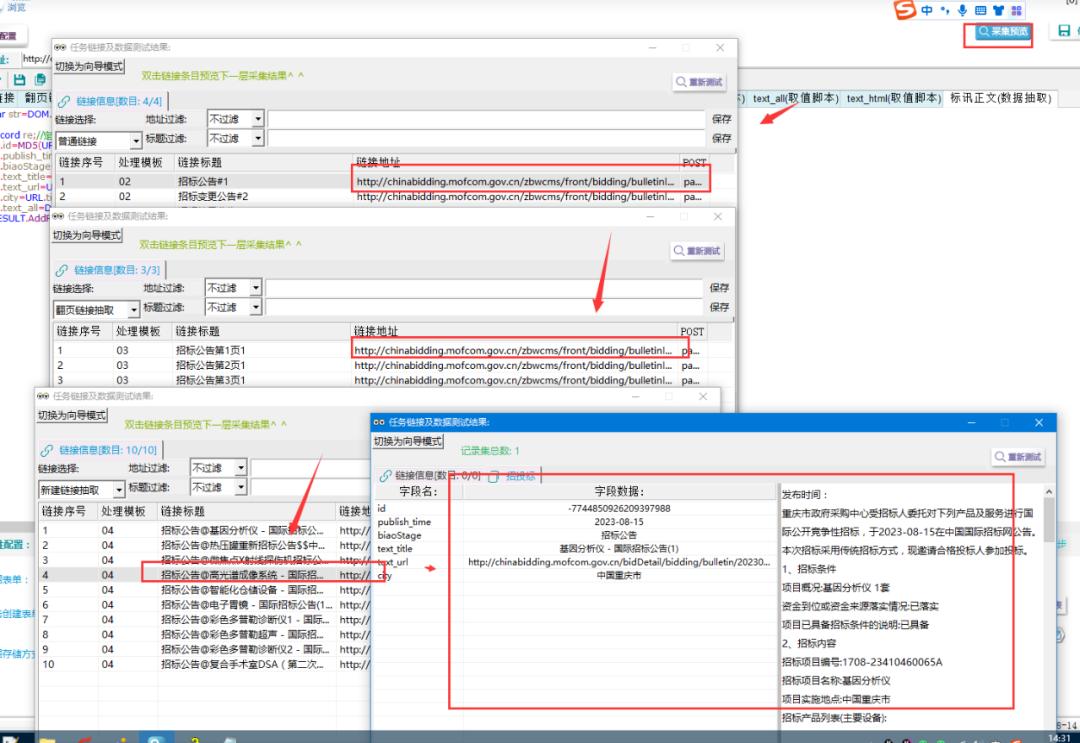Click the save icon in the top right corner
The height and width of the screenshot is (743, 1080).
[1063, 30]
